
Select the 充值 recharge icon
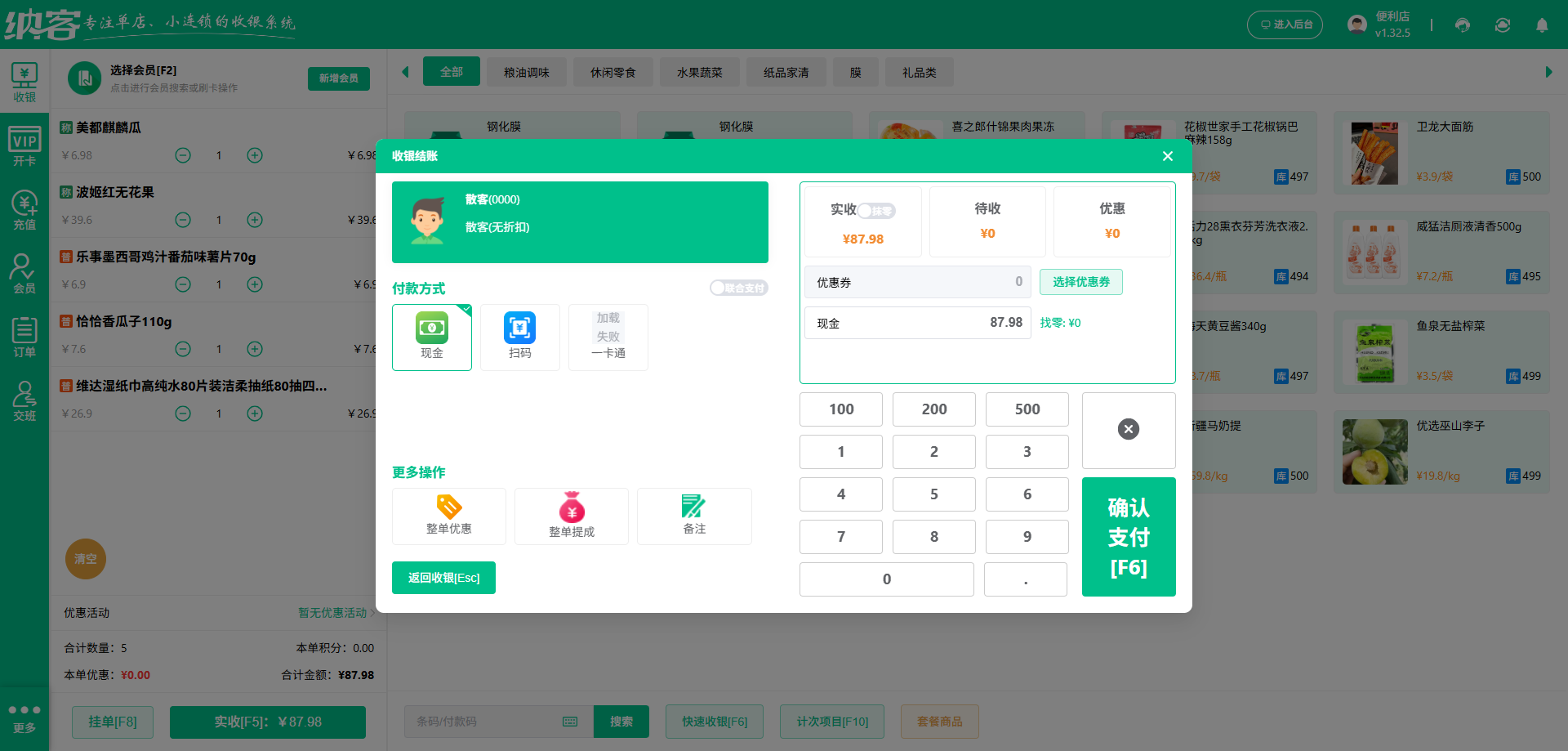[x=24, y=211]
